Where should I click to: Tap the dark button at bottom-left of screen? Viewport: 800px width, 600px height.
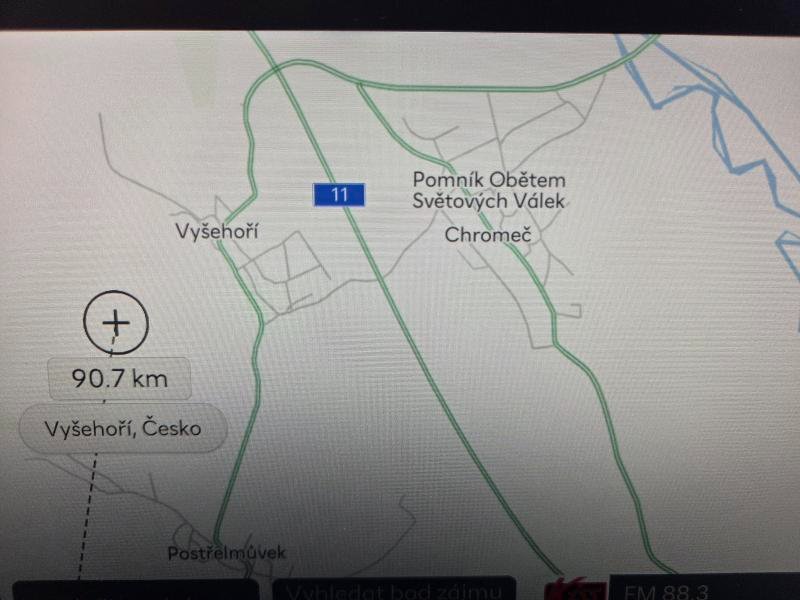click(x=136, y=589)
